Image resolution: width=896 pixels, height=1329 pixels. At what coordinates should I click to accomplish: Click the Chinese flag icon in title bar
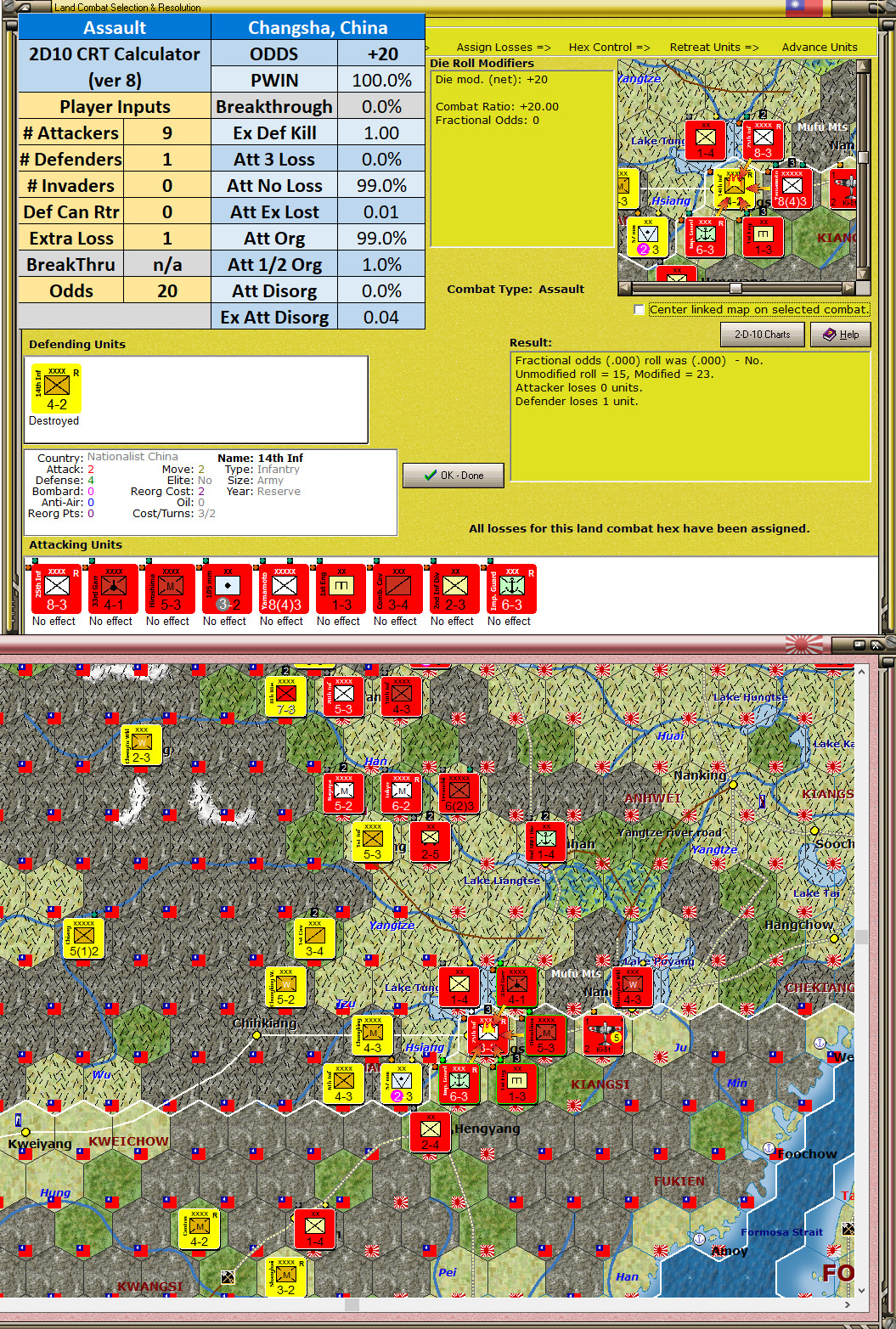pos(803,8)
